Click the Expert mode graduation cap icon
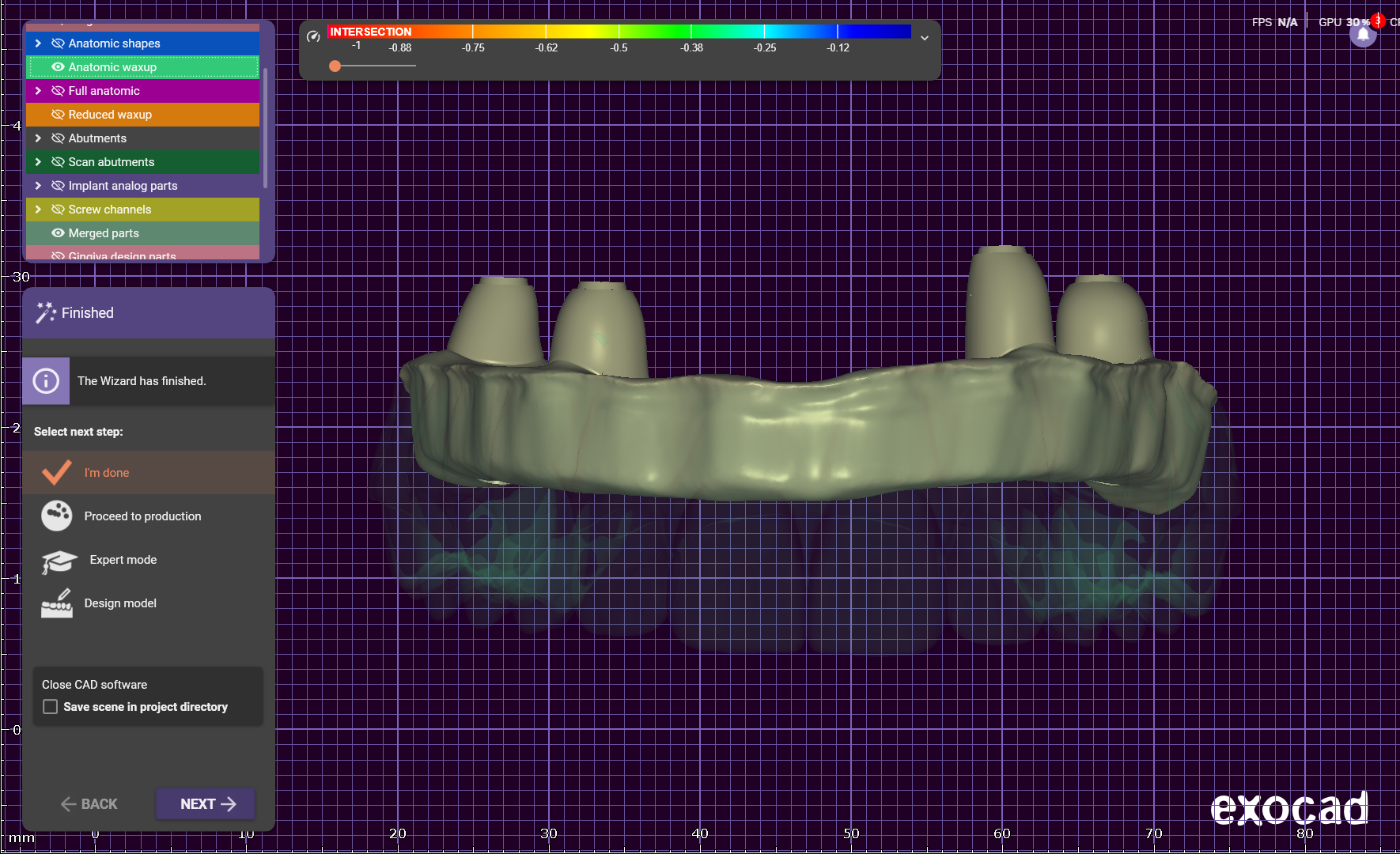This screenshot has width=1400, height=854. pyautogui.click(x=59, y=561)
